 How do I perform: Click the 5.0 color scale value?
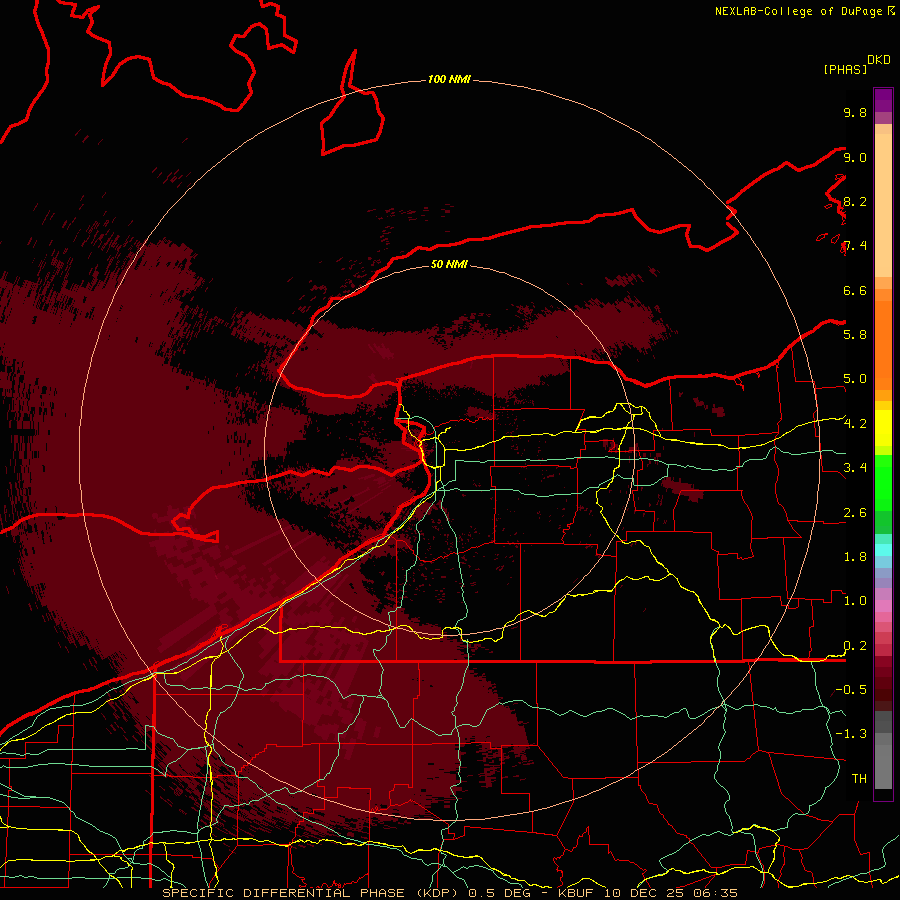click(x=855, y=379)
